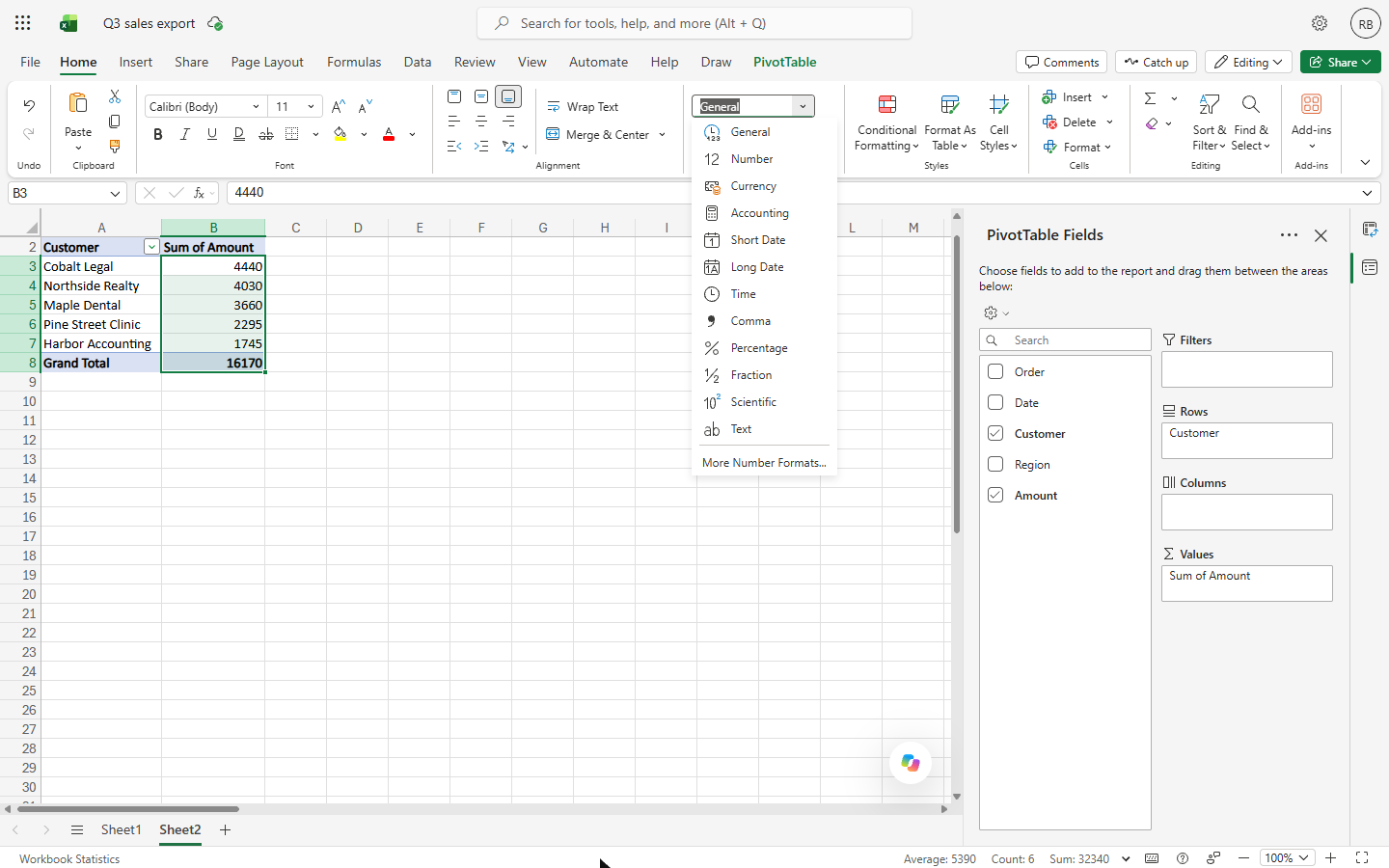The width and height of the screenshot is (1389, 868).
Task: Click the green Share button
Action: tap(1340, 62)
